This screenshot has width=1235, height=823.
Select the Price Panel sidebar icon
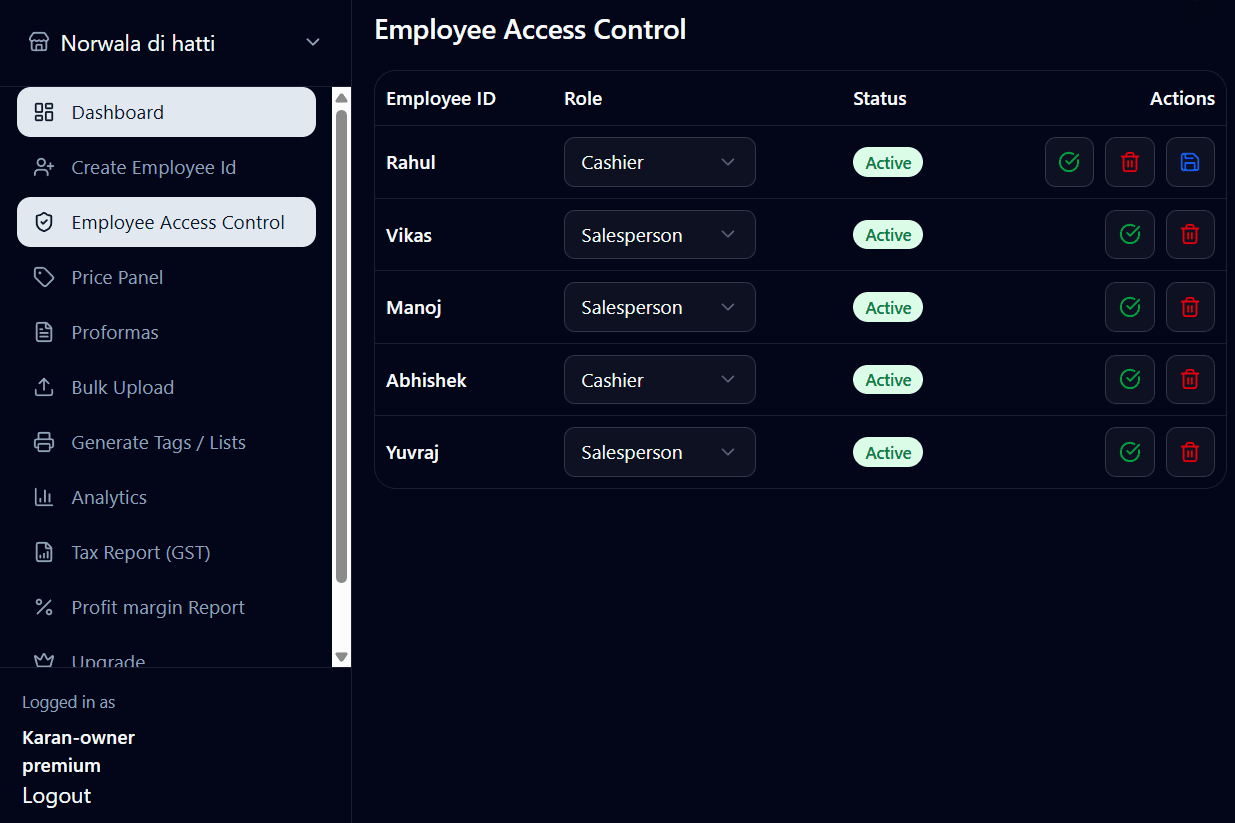(44, 277)
